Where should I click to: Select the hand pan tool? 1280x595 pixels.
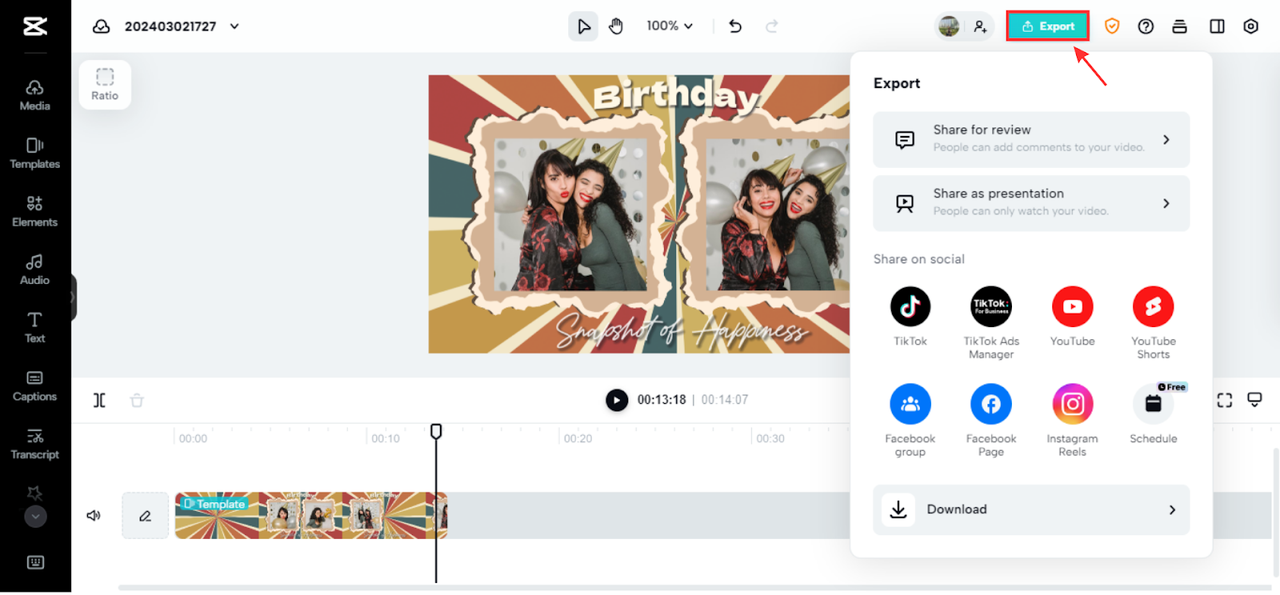coord(616,27)
